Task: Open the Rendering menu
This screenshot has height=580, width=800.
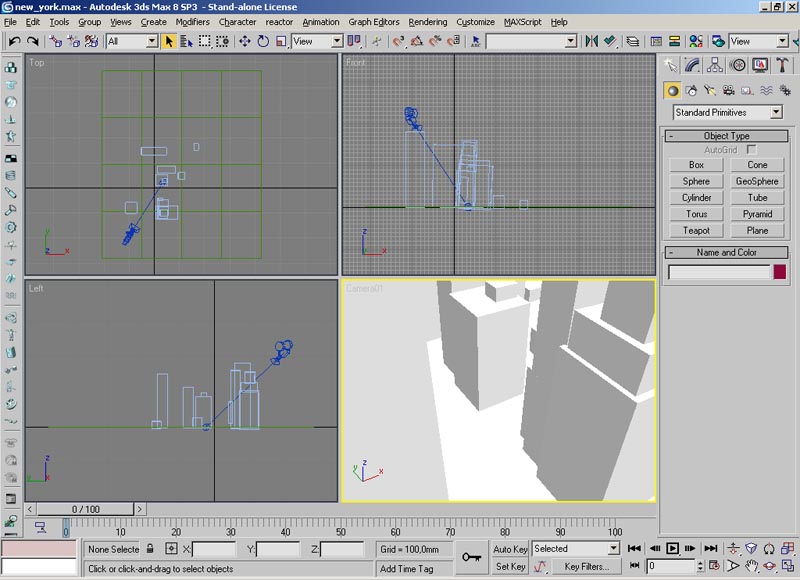Action: point(428,22)
